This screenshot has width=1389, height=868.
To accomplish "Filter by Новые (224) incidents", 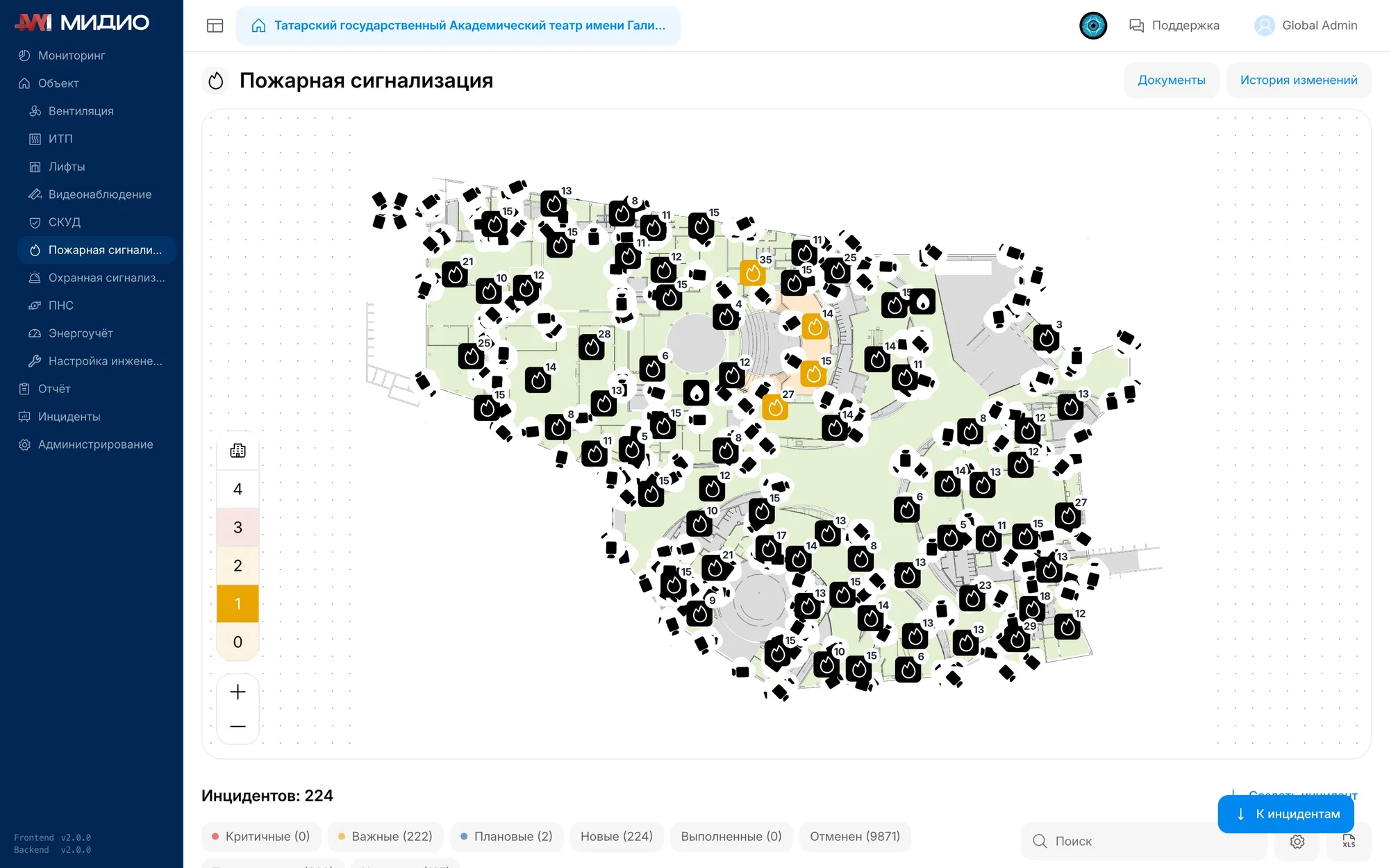I will point(617,837).
